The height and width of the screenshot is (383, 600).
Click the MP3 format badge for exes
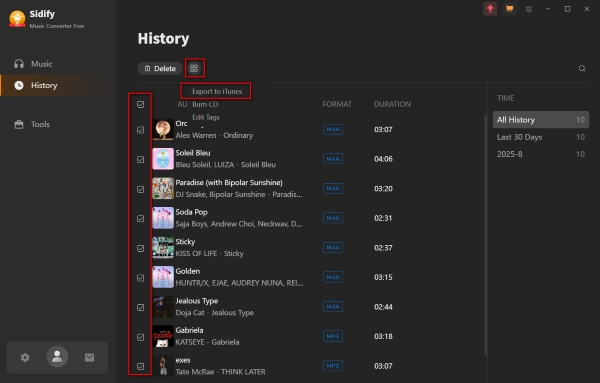pos(333,366)
